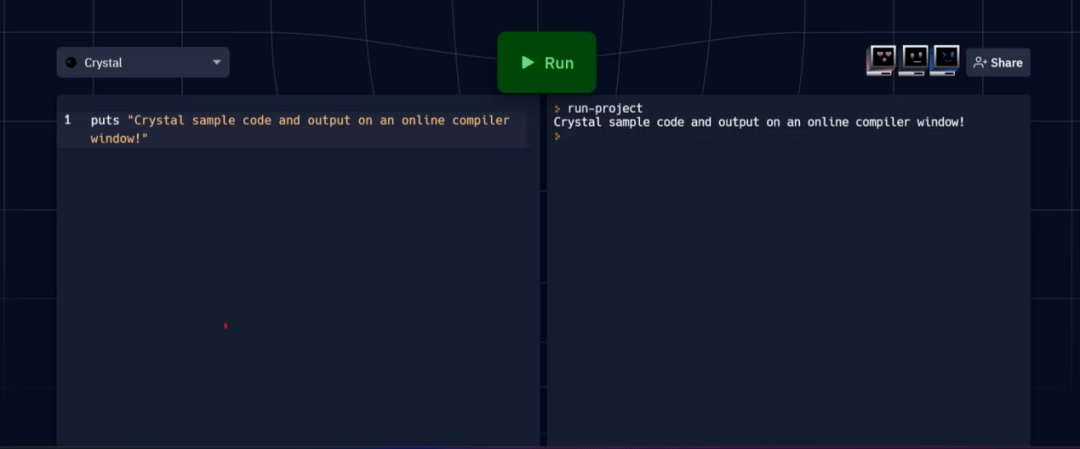This screenshot has height=449, width=1080.
Task: Click the Crystal sample code output line in terminal
Action: 759,123
